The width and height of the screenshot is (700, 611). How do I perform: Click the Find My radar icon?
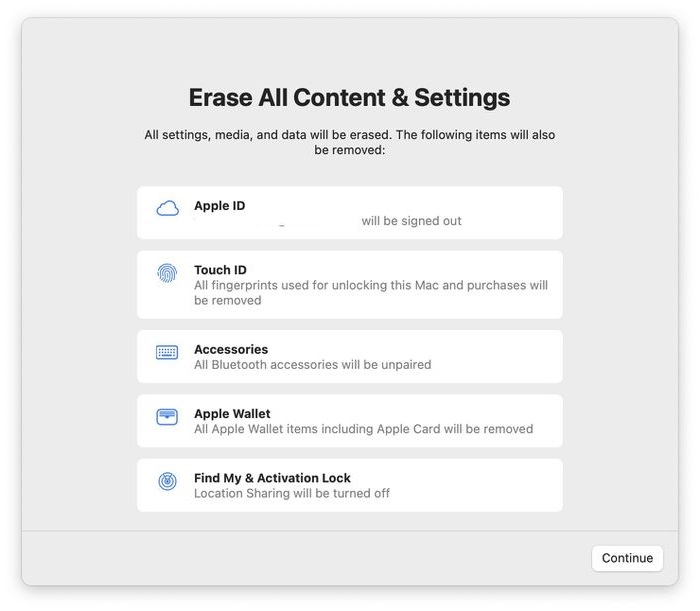point(167,481)
